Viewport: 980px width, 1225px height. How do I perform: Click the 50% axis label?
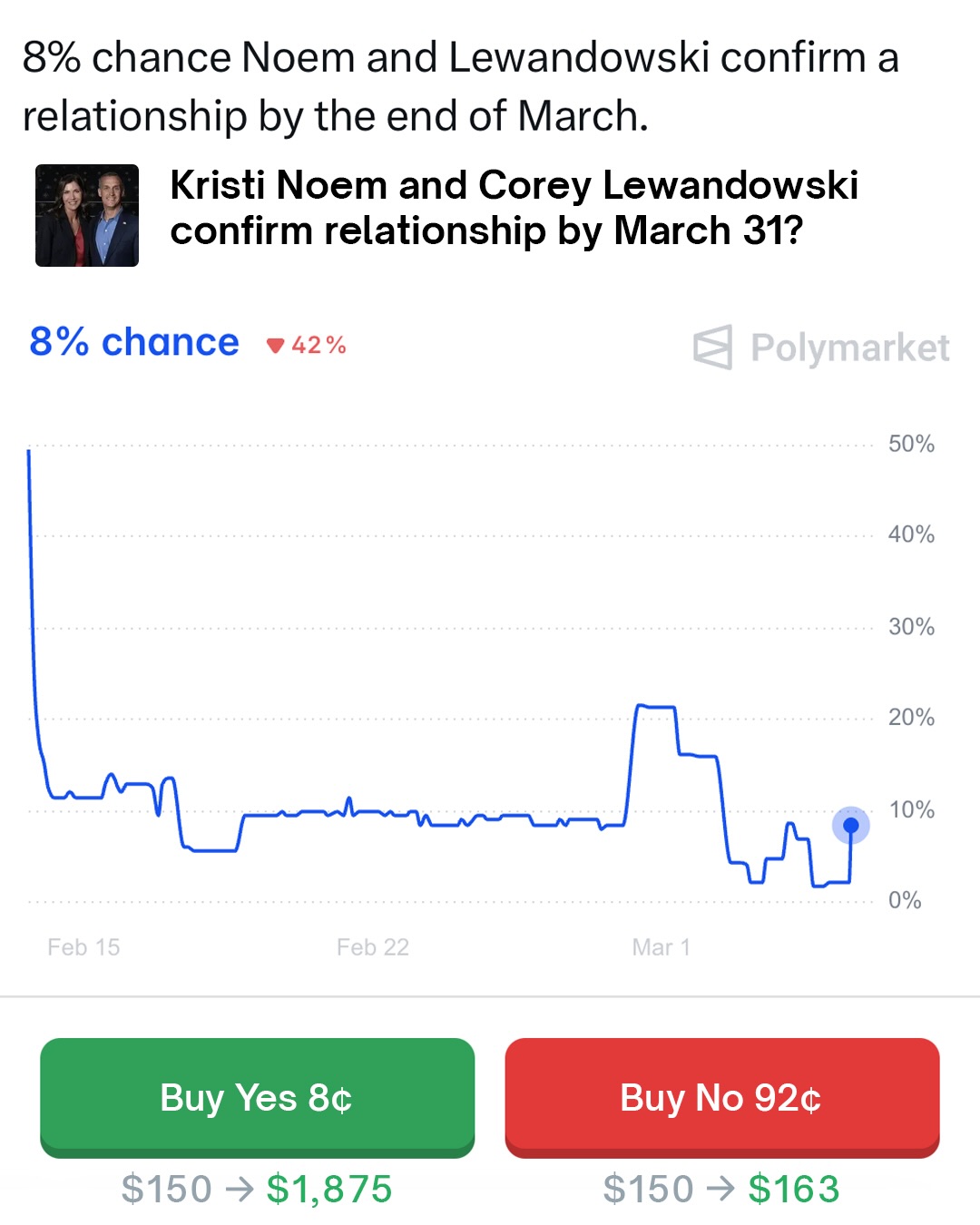pos(911,444)
